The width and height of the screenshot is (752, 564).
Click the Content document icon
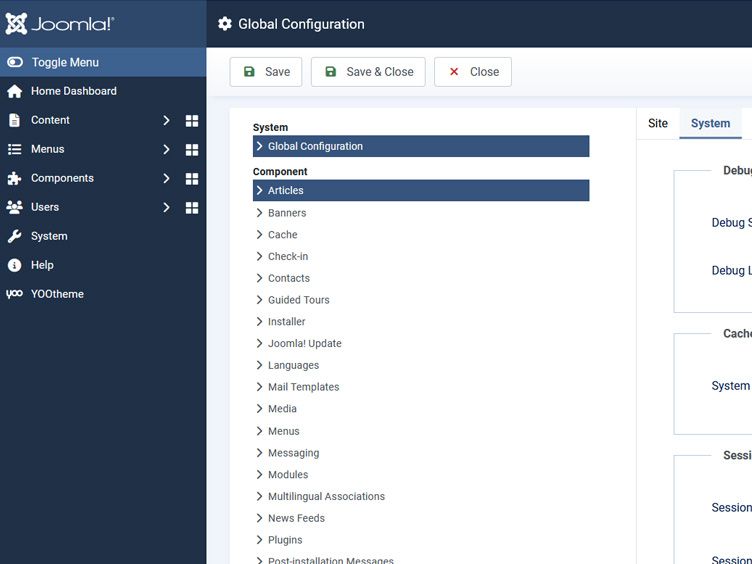(x=14, y=120)
